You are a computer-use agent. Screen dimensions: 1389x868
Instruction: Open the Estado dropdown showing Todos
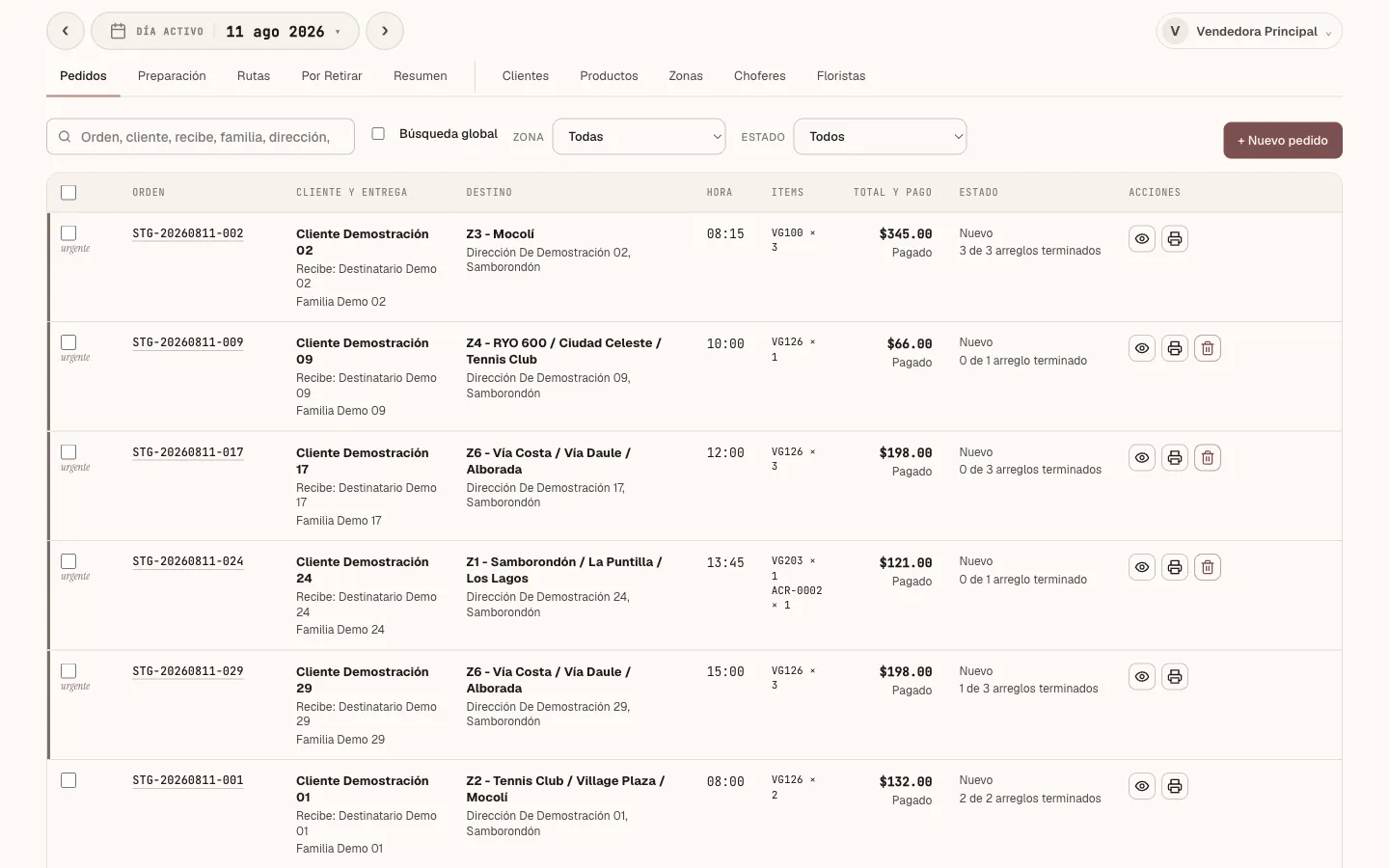click(x=880, y=137)
